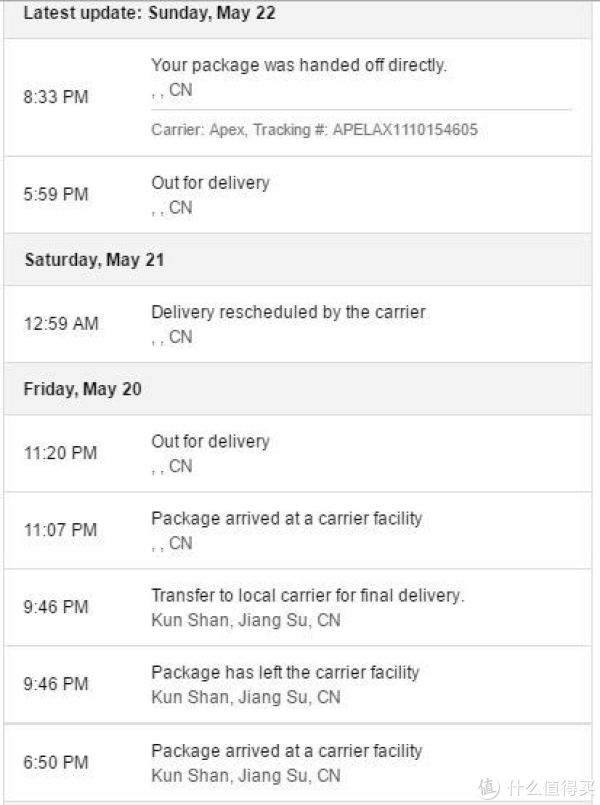Image resolution: width=600 pixels, height=805 pixels.
Task: Select the "Your package was handed off directly" status
Action: (x=298, y=65)
